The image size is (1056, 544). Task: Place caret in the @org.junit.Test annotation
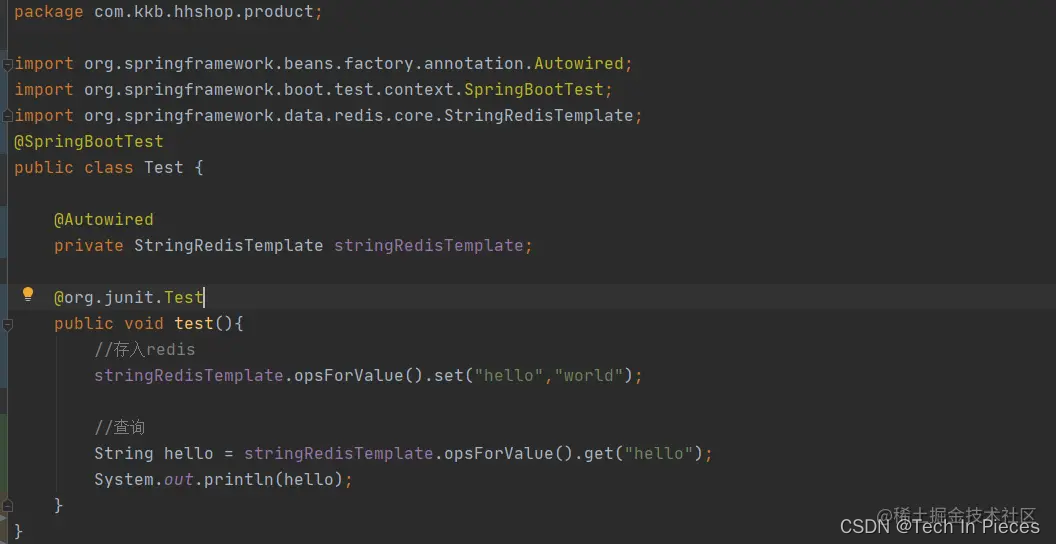point(129,298)
